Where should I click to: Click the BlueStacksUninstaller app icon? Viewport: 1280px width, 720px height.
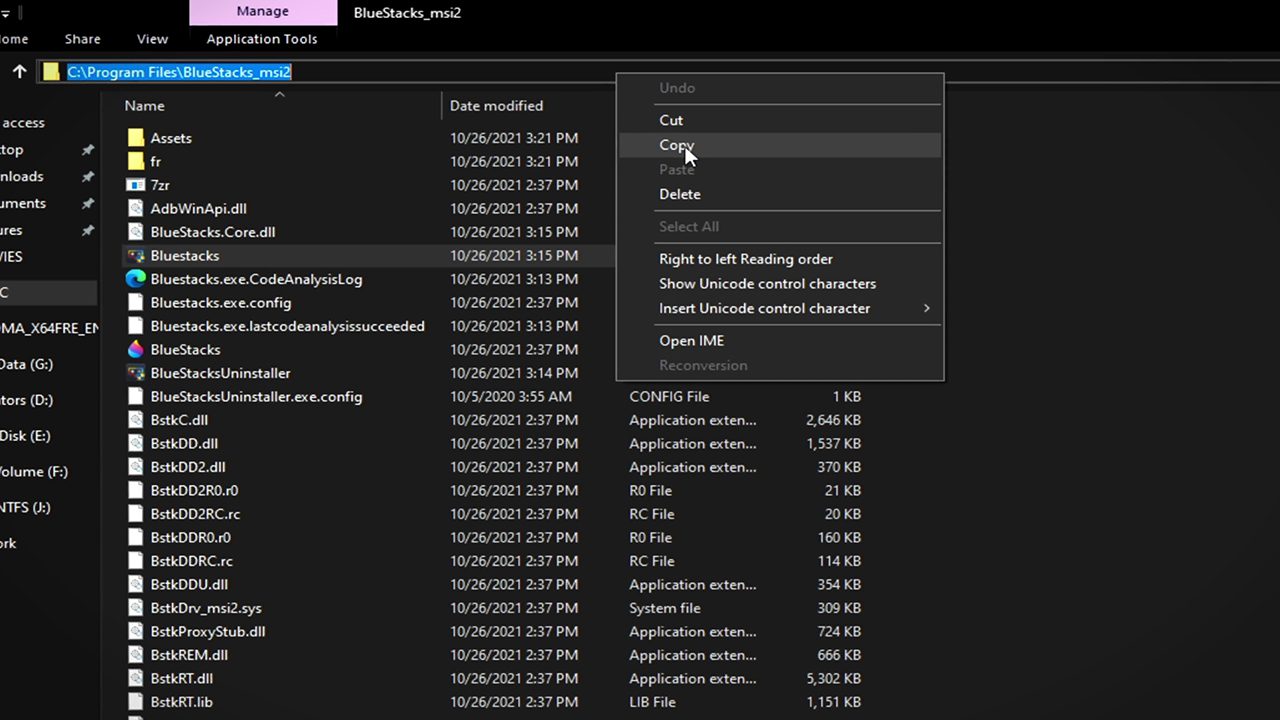136,373
